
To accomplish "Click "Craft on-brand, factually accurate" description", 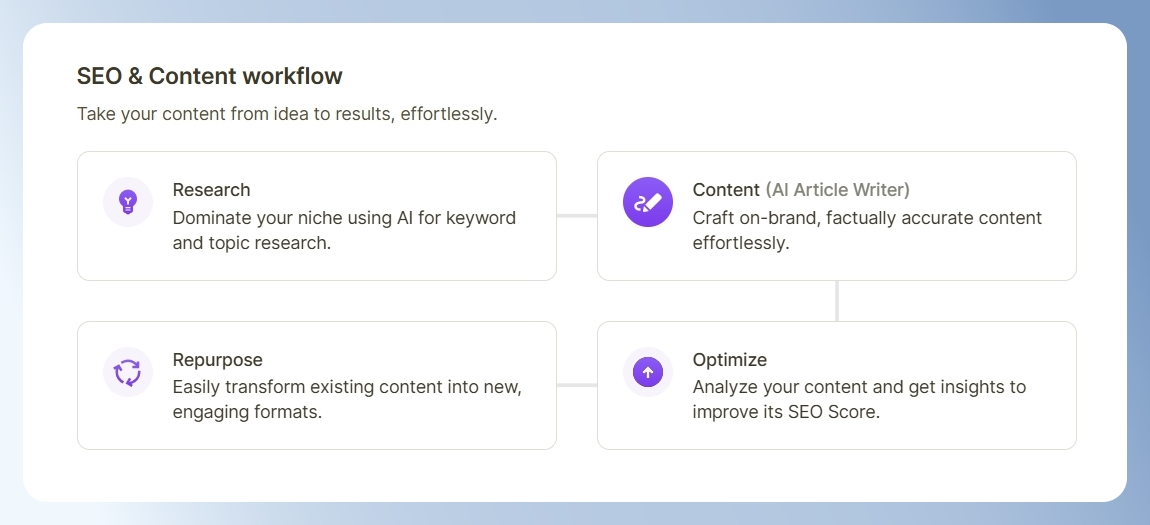I will 867,230.
